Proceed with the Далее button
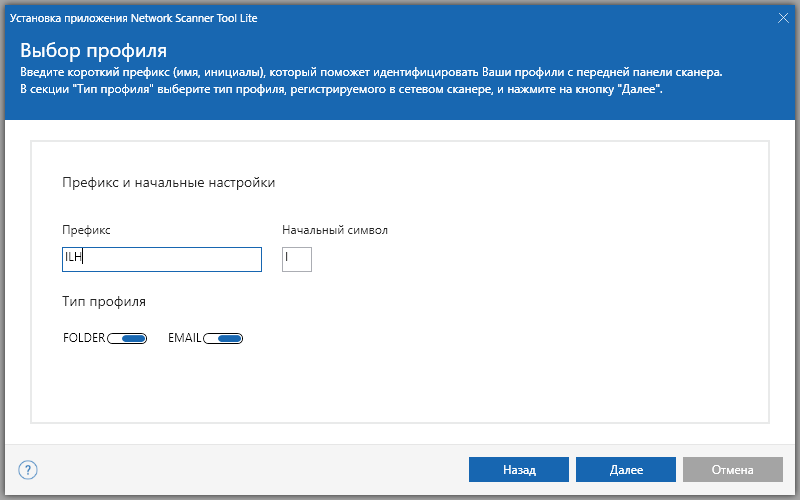The width and height of the screenshot is (800, 500). coord(625,469)
